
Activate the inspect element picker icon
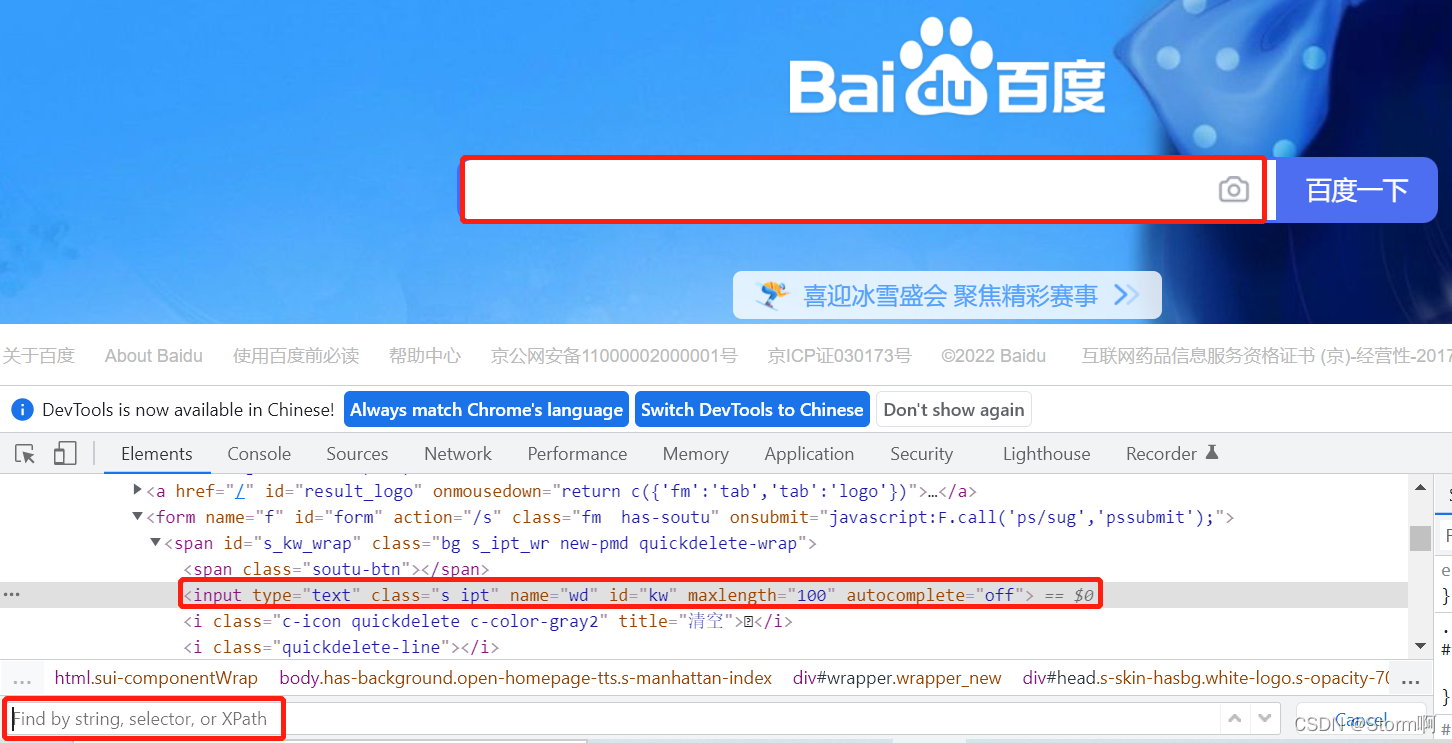coord(25,454)
